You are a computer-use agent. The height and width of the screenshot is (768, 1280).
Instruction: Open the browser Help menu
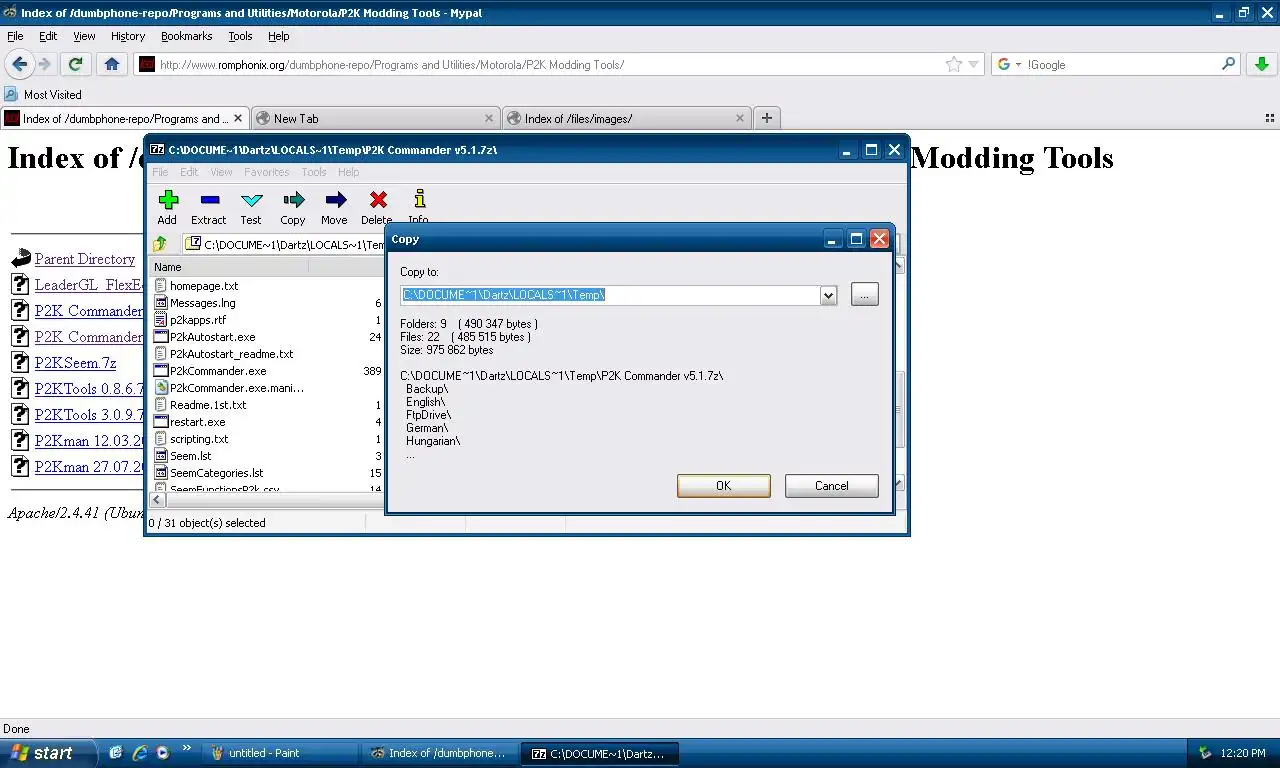(x=279, y=36)
